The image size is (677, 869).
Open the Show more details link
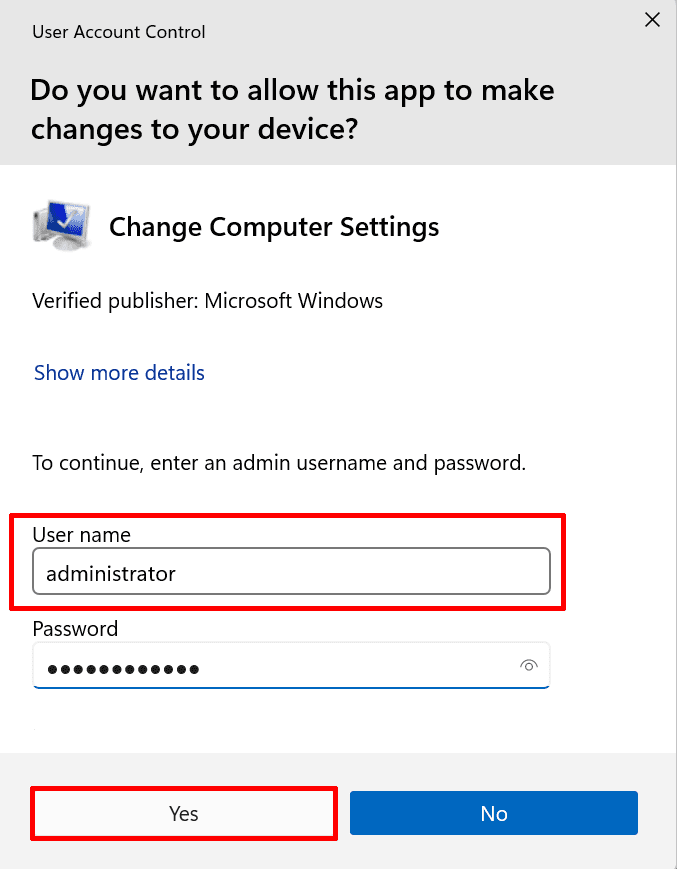[119, 373]
